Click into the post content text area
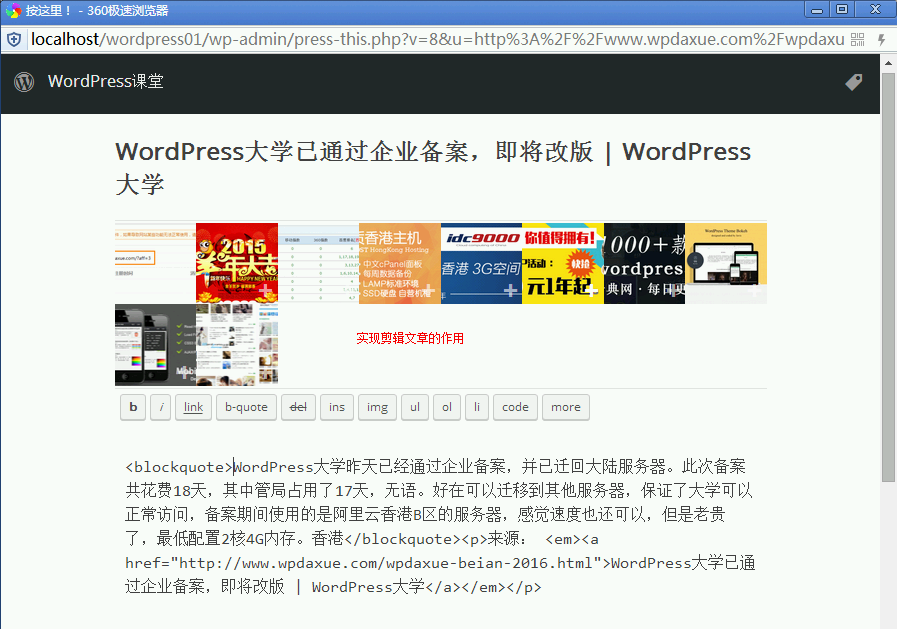The width and height of the screenshot is (897, 629). click(440, 526)
